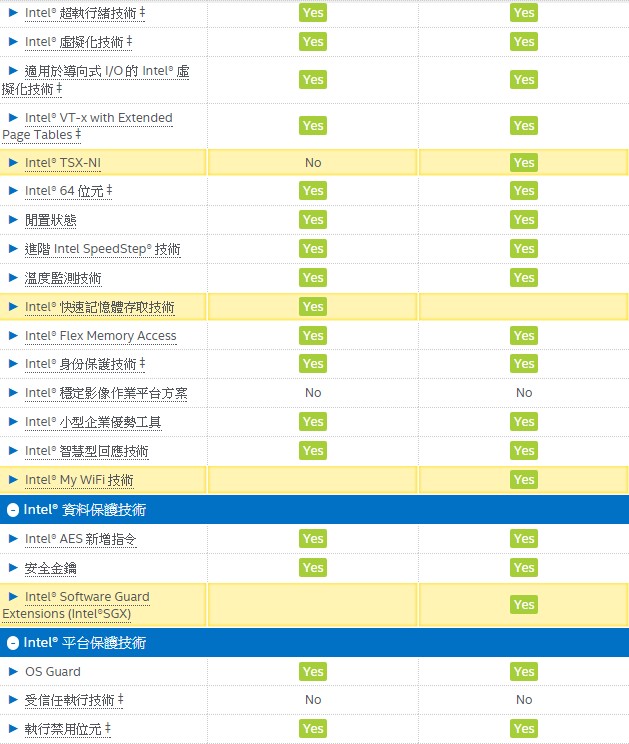Open the Intel 智慧型回應技術 link
629x744 pixels.
[x=87, y=451]
